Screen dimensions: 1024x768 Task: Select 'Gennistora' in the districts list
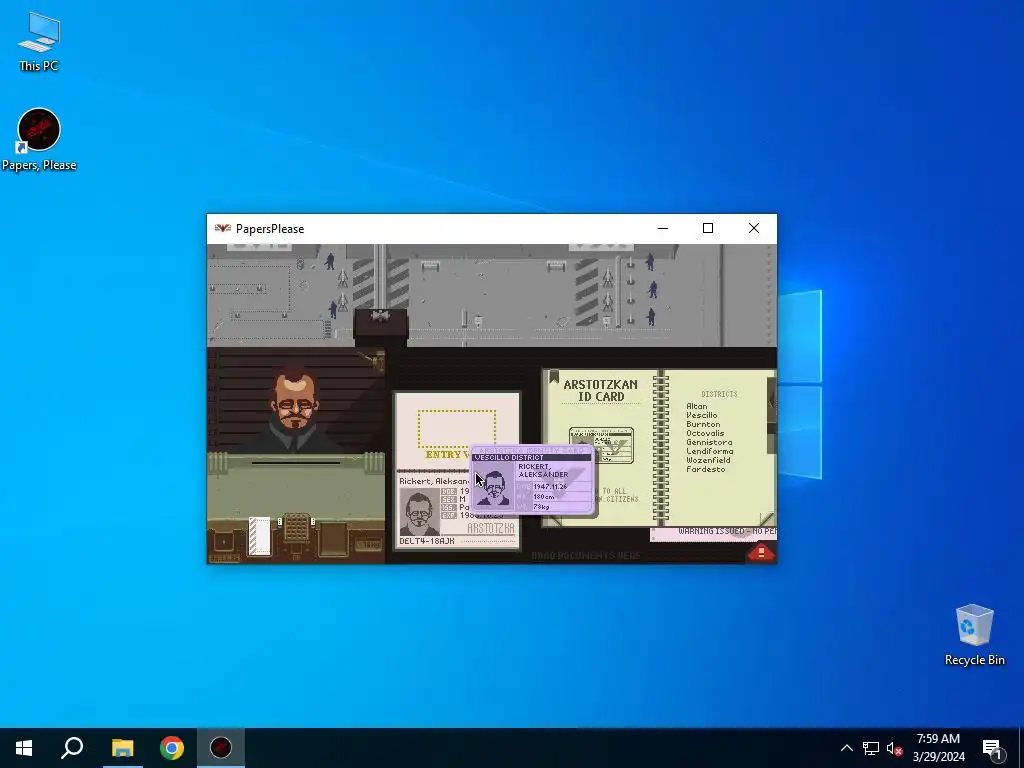pos(709,442)
